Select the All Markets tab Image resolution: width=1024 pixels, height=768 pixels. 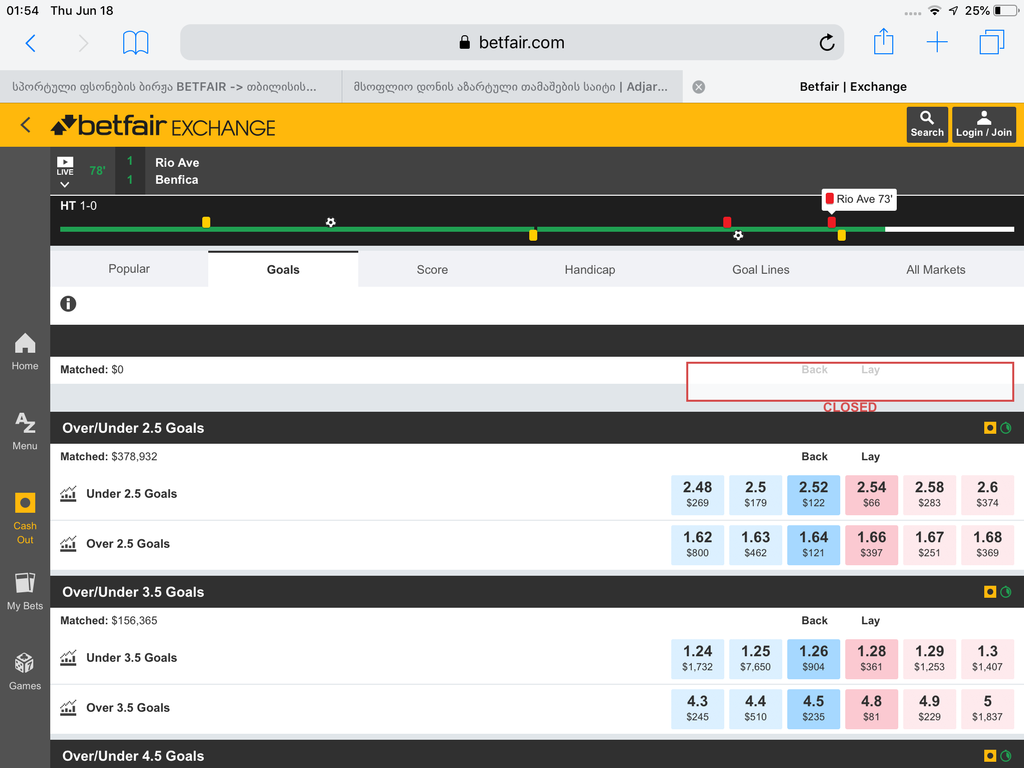935,269
